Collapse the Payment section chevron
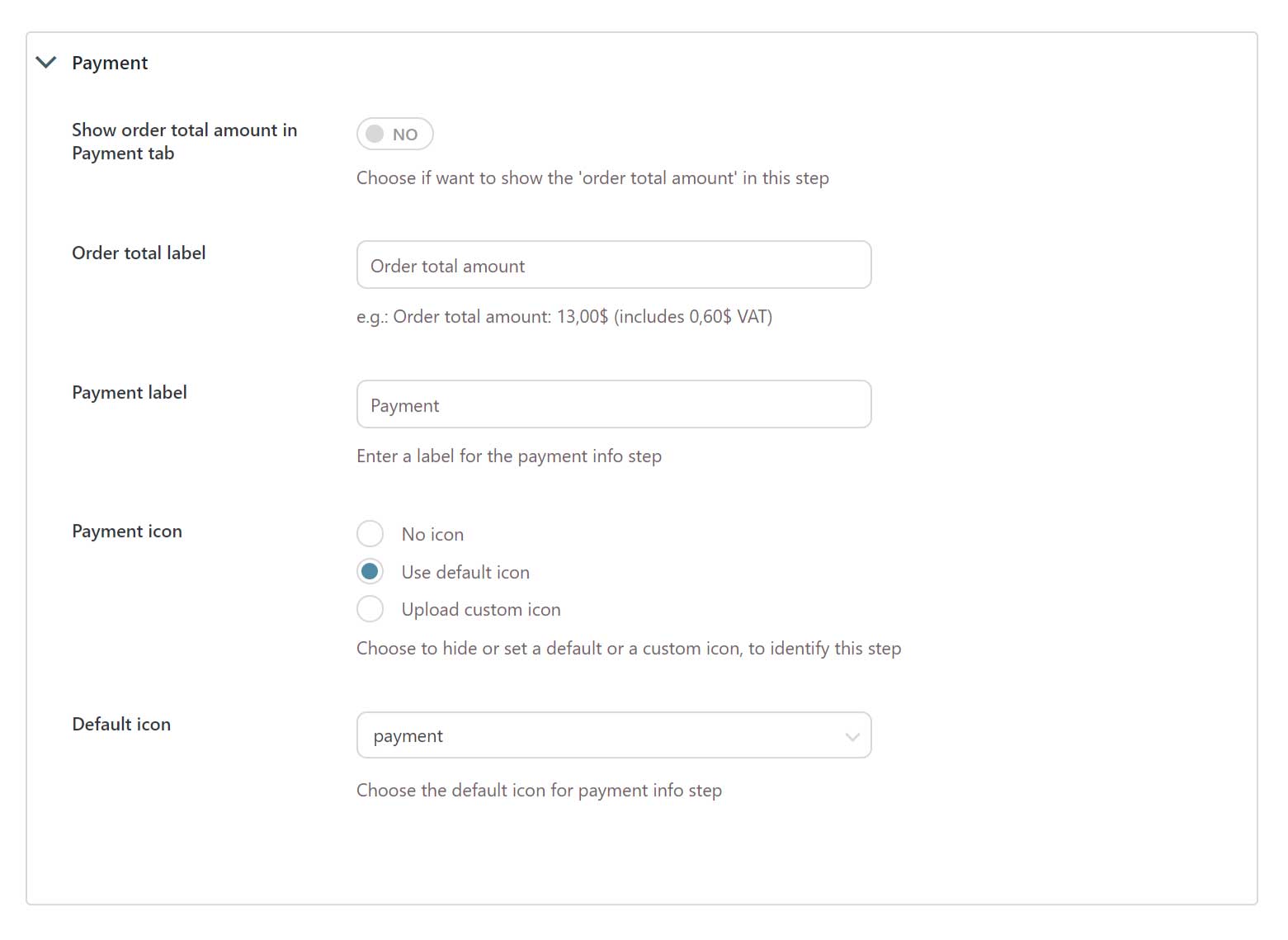1288x940 pixels. (46, 63)
